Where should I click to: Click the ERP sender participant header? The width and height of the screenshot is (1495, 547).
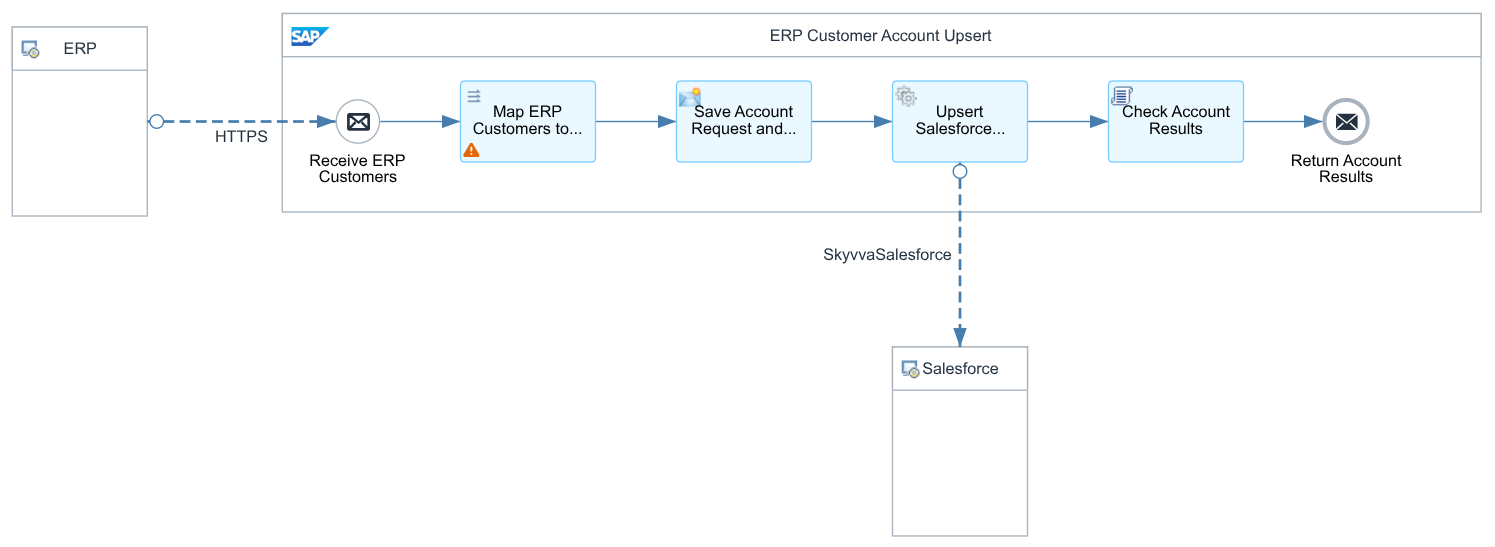tap(80, 49)
